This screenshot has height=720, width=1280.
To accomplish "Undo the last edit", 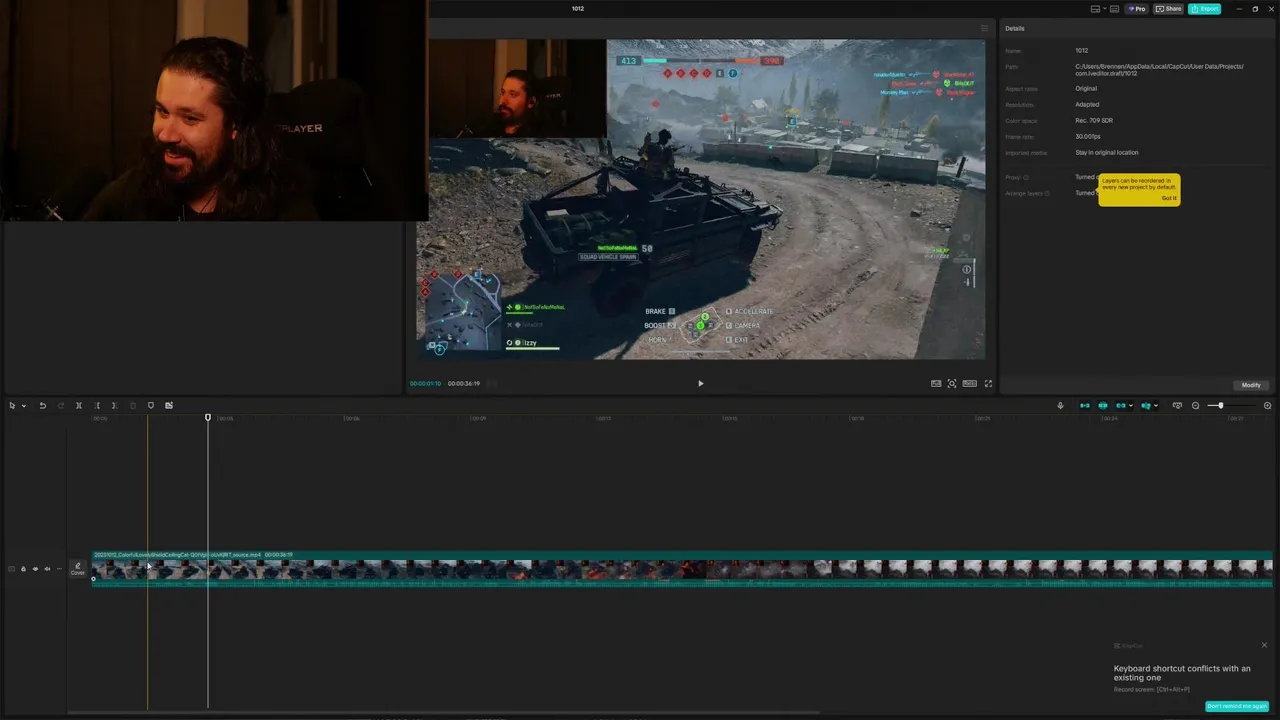I will pyautogui.click(x=42, y=405).
